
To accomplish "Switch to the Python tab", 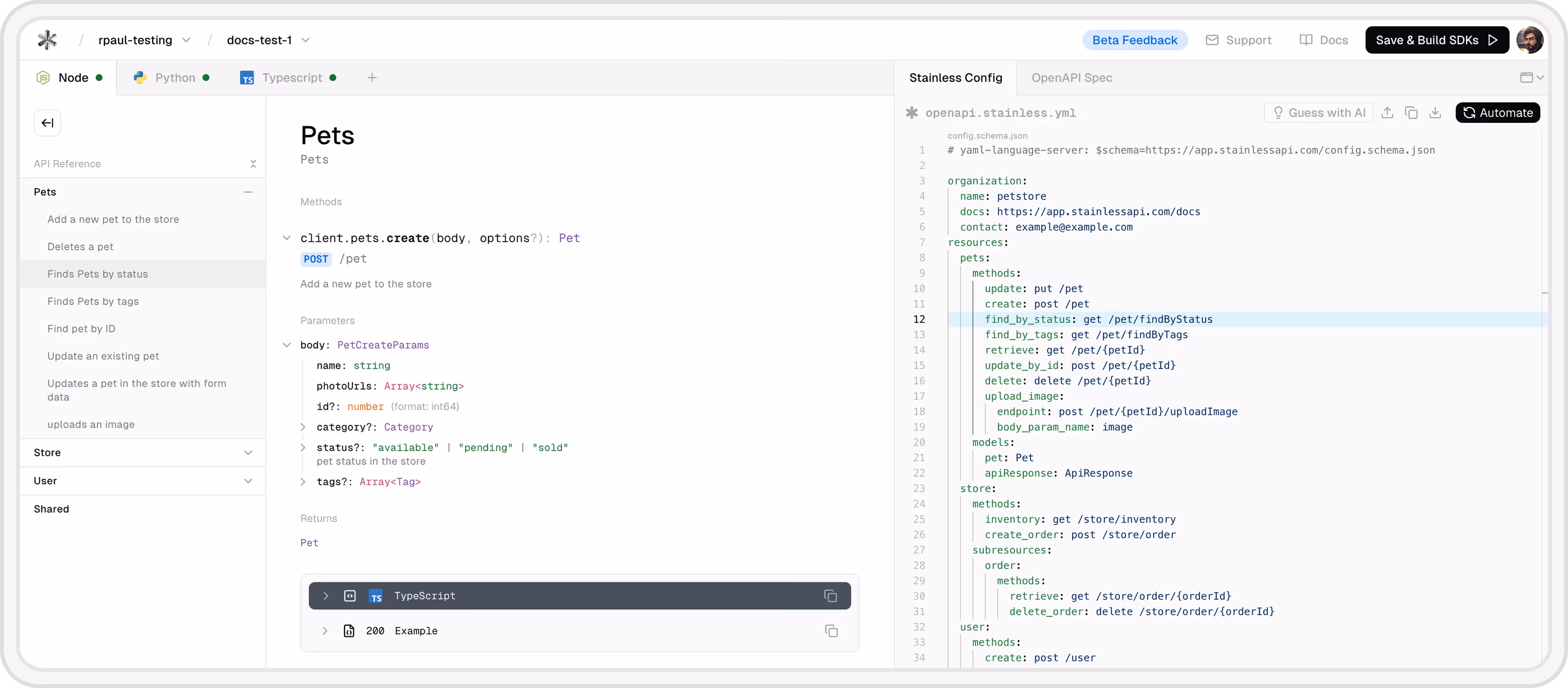I will [x=172, y=78].
